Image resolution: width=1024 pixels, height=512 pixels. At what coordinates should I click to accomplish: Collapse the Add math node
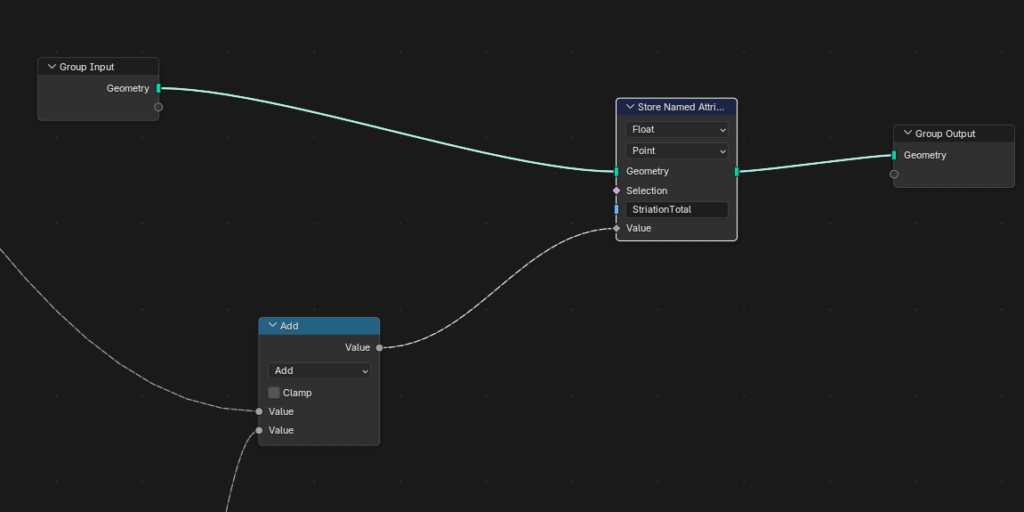pyautogui.click(x=273, y=325)
